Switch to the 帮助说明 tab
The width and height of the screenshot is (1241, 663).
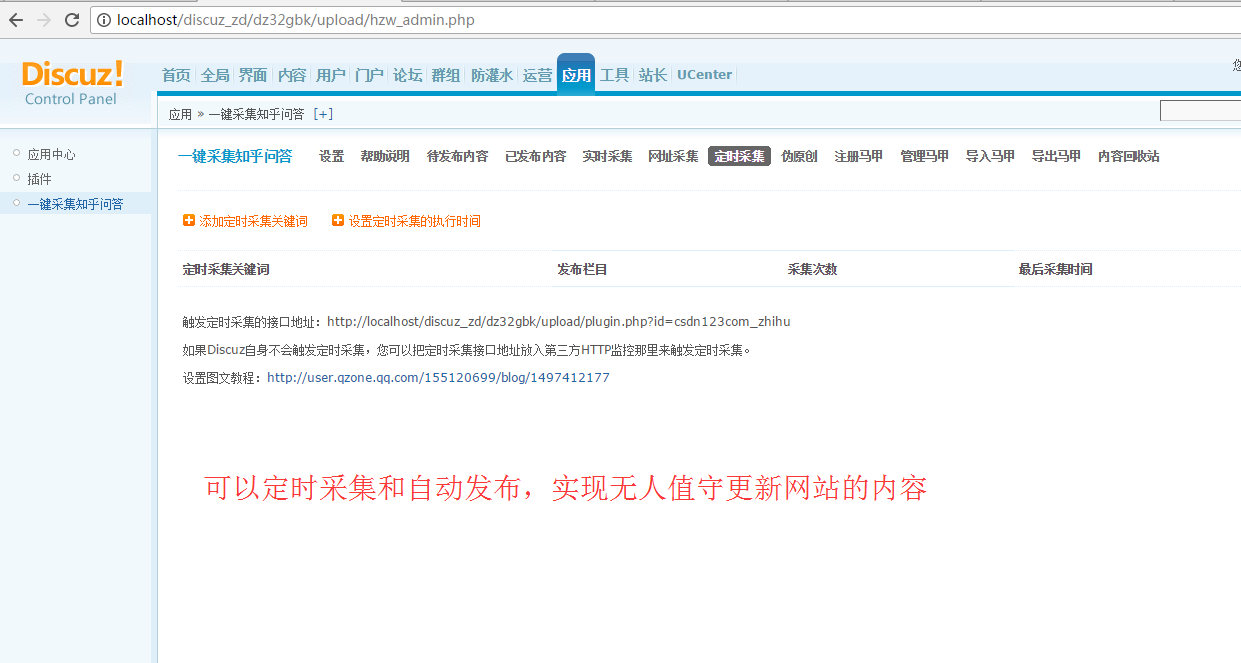coord(385,156)
